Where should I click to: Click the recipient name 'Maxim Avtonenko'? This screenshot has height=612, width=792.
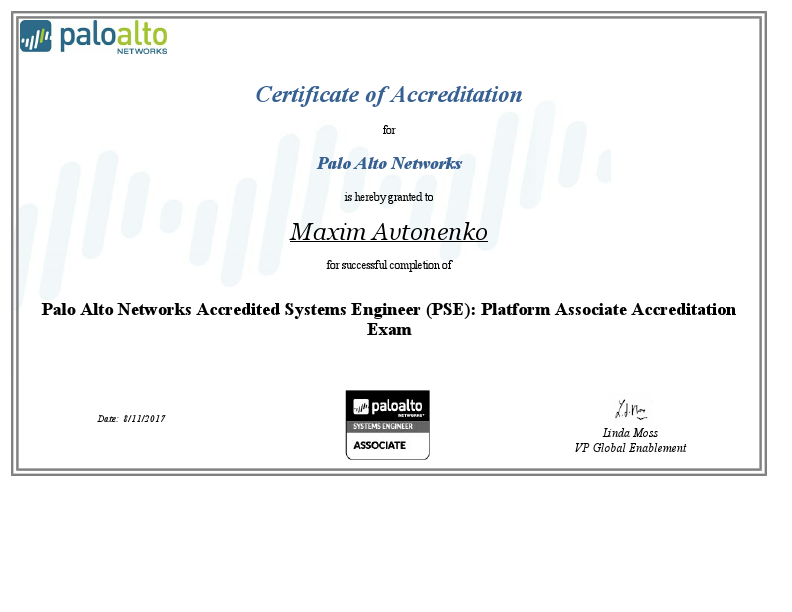click(x=388, y=232)
